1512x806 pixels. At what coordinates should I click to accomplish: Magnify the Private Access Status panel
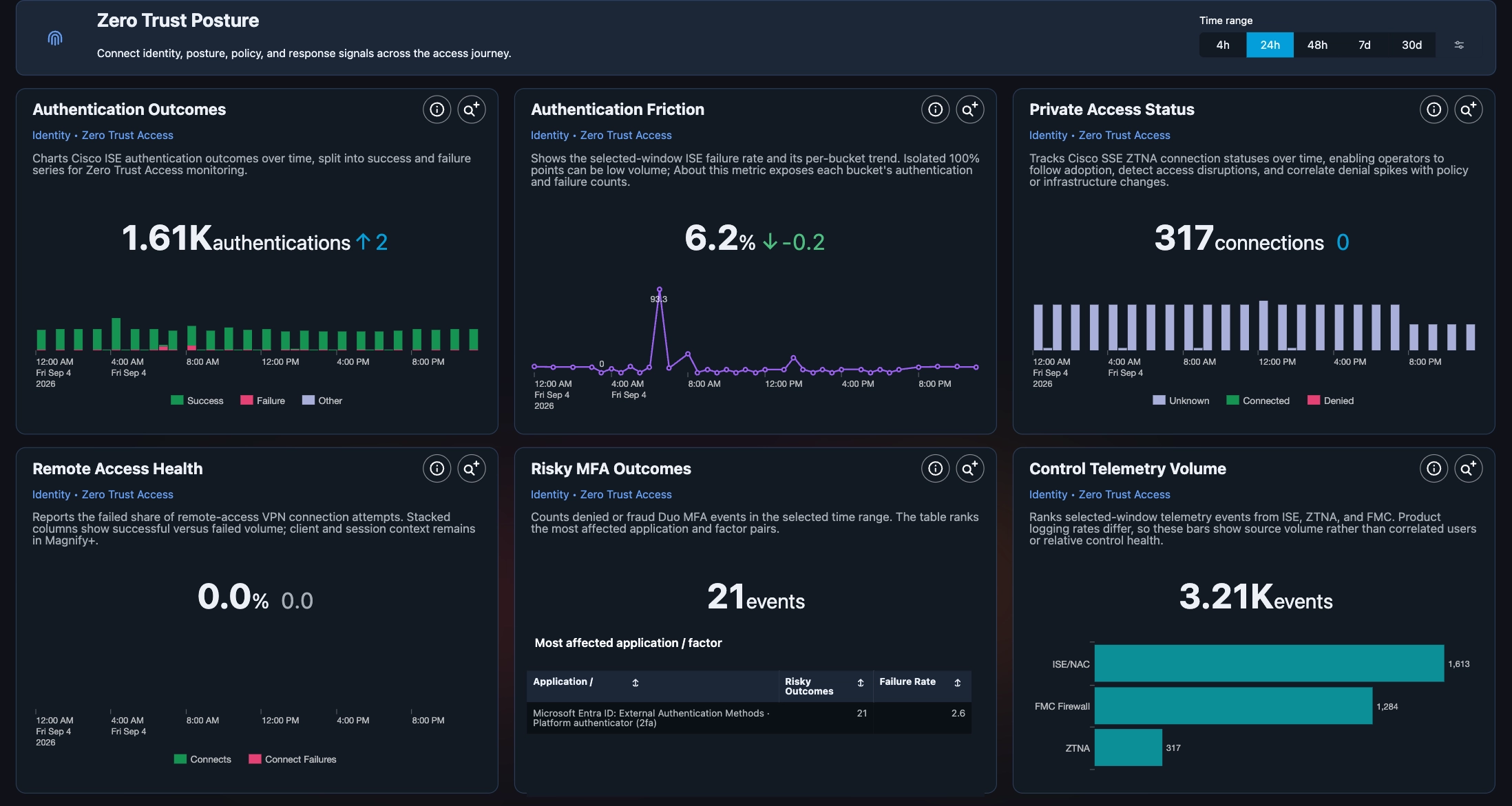[x=1468, y=109]
